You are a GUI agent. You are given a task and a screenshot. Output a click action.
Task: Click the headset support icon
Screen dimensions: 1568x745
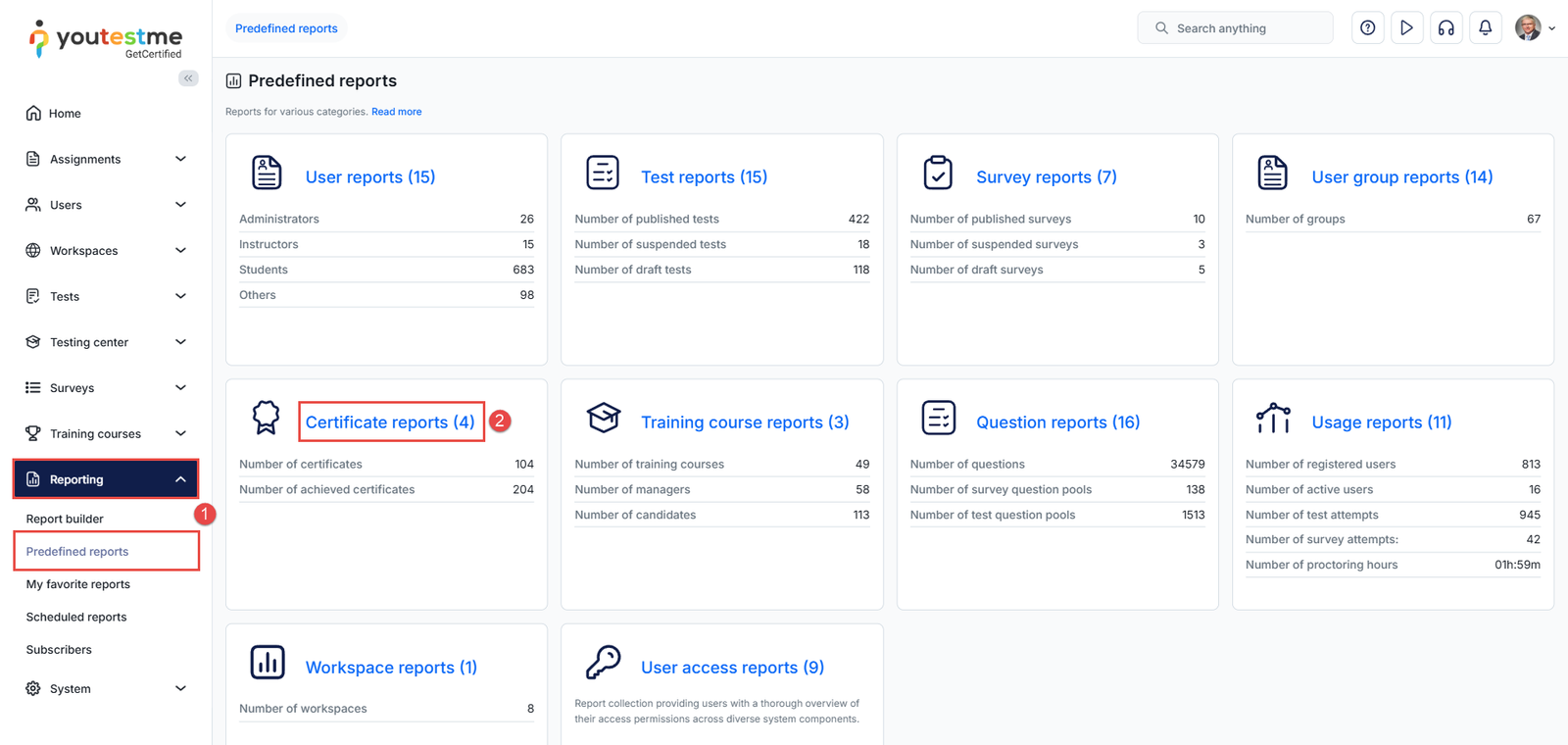[1445, 28]
